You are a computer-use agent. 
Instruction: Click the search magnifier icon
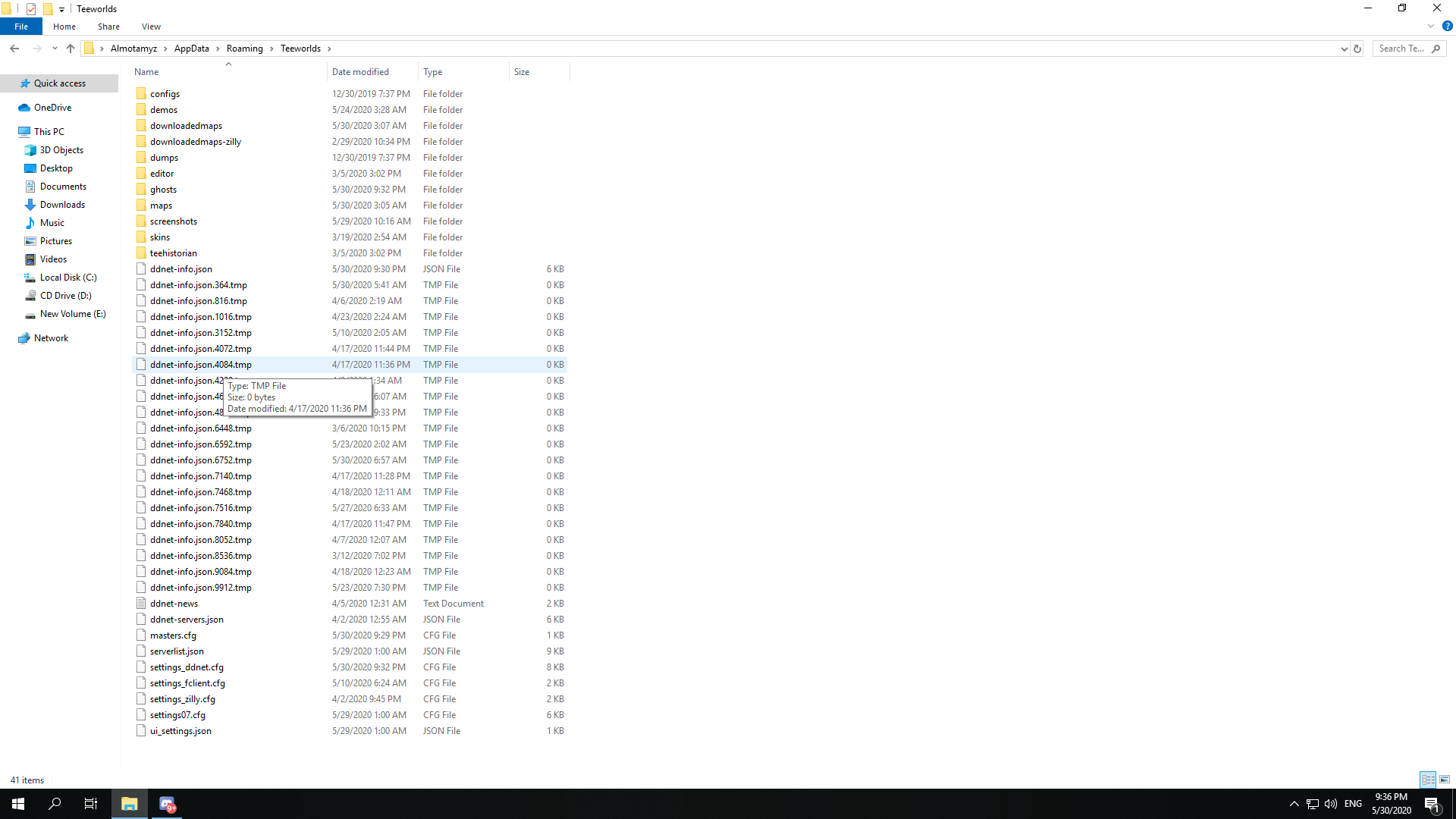pyautogui.click(x=1436, y=49)
